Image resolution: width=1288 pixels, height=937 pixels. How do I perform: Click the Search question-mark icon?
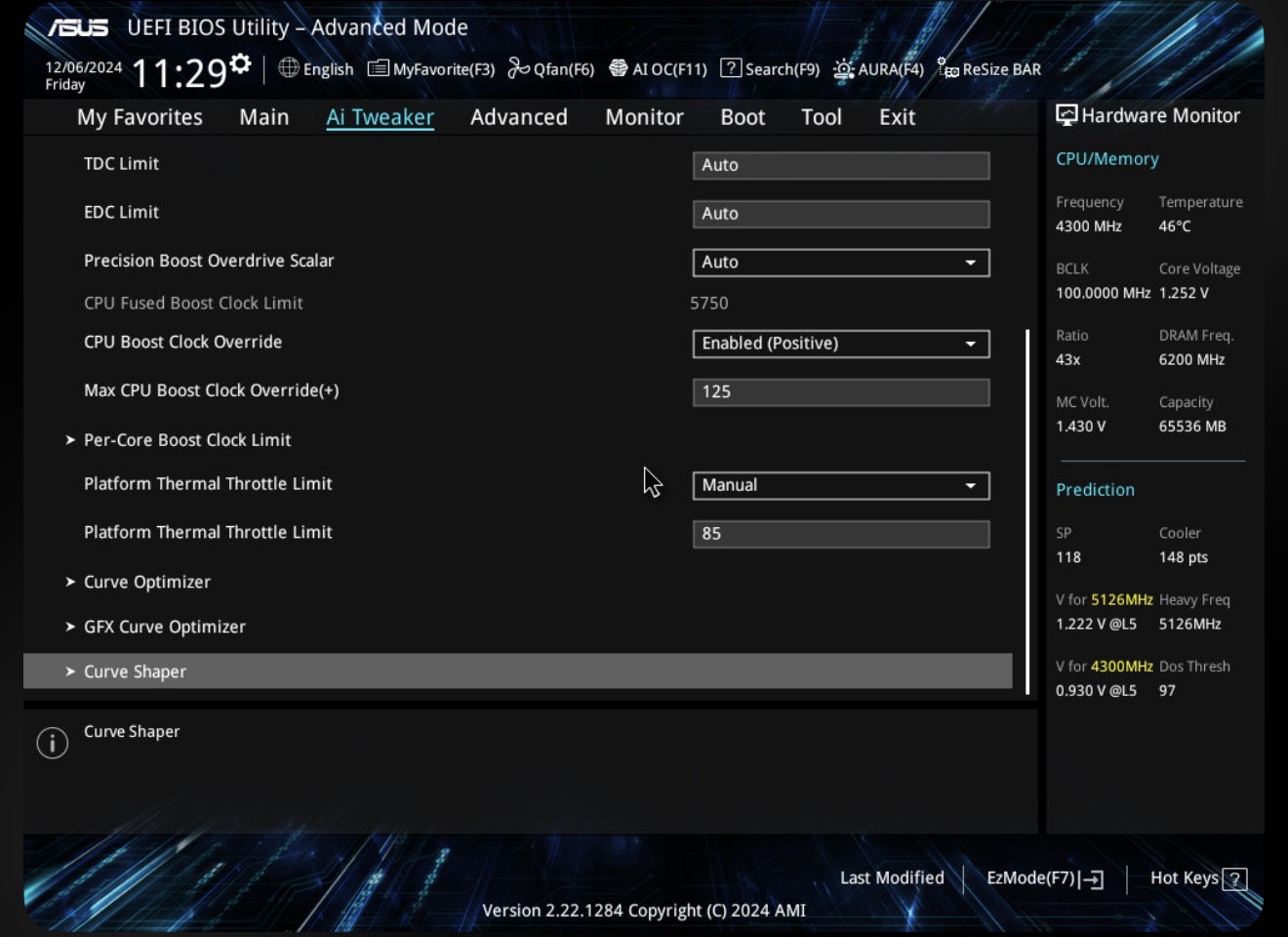(x=731, y=68)
